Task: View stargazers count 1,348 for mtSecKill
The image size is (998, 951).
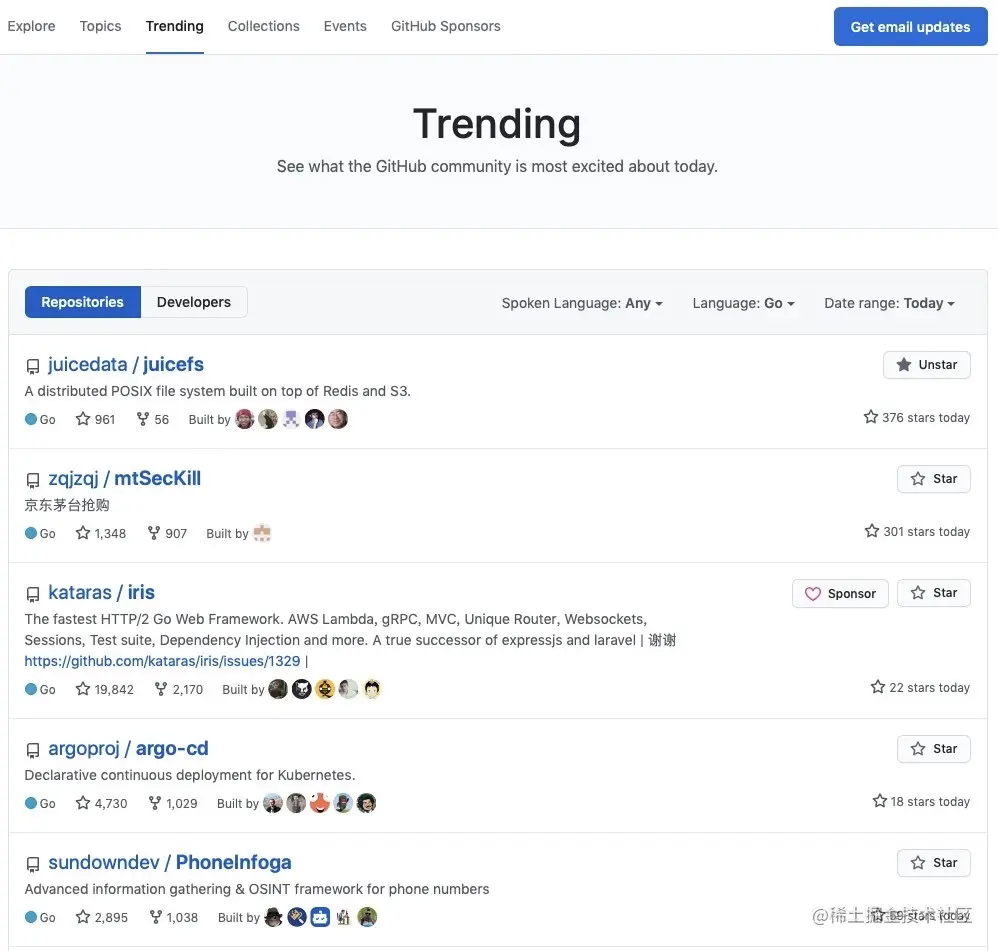Action: coord(101,533)
